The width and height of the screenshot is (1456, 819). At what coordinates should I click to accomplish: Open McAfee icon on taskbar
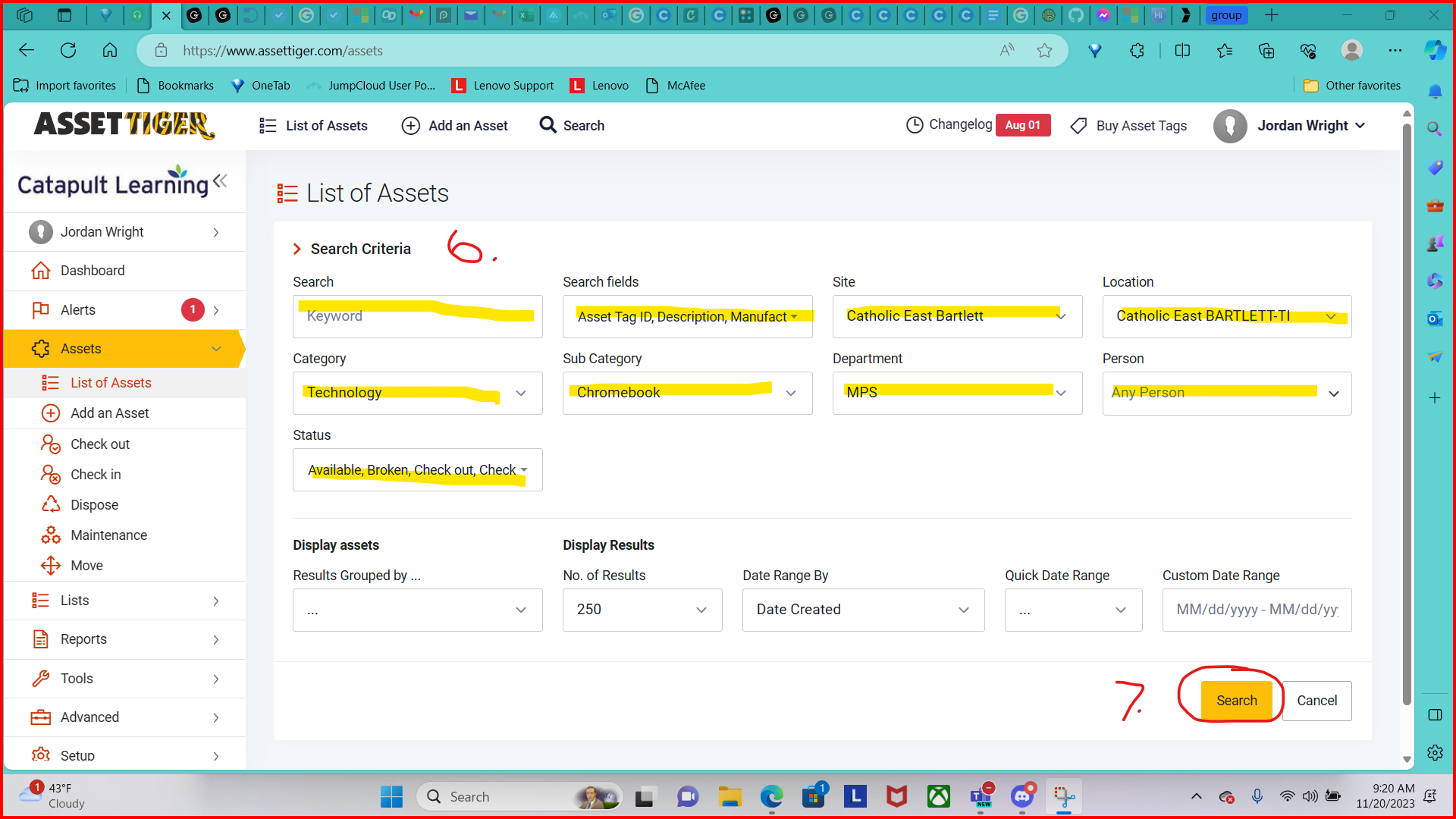tap(897, 797)
